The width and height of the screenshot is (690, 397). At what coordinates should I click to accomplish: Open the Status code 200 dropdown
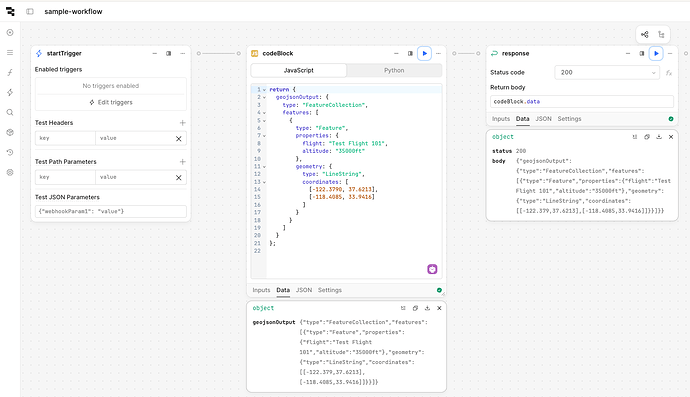607,73
